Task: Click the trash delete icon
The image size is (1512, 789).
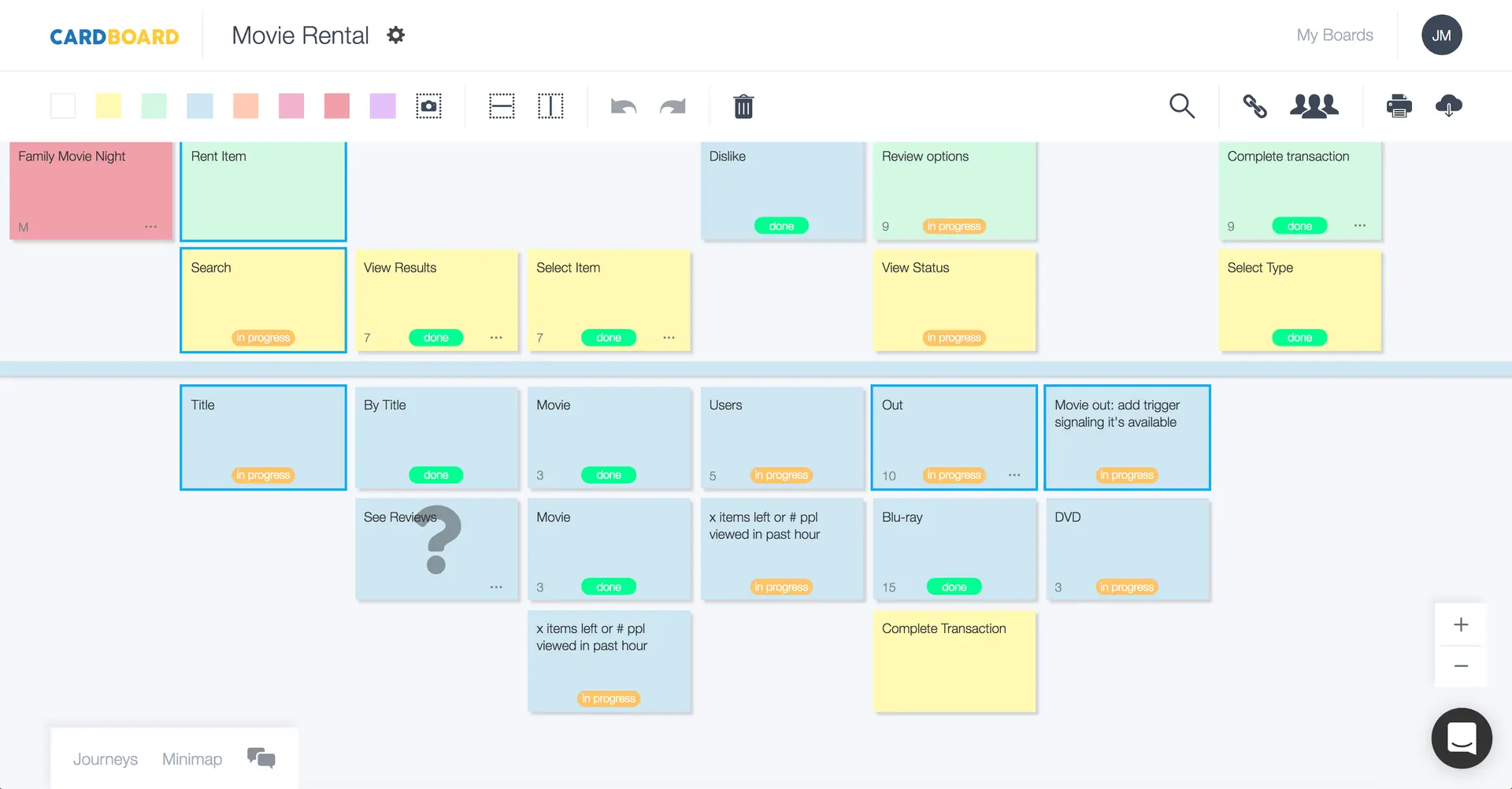Action: (x=743, y=106)
